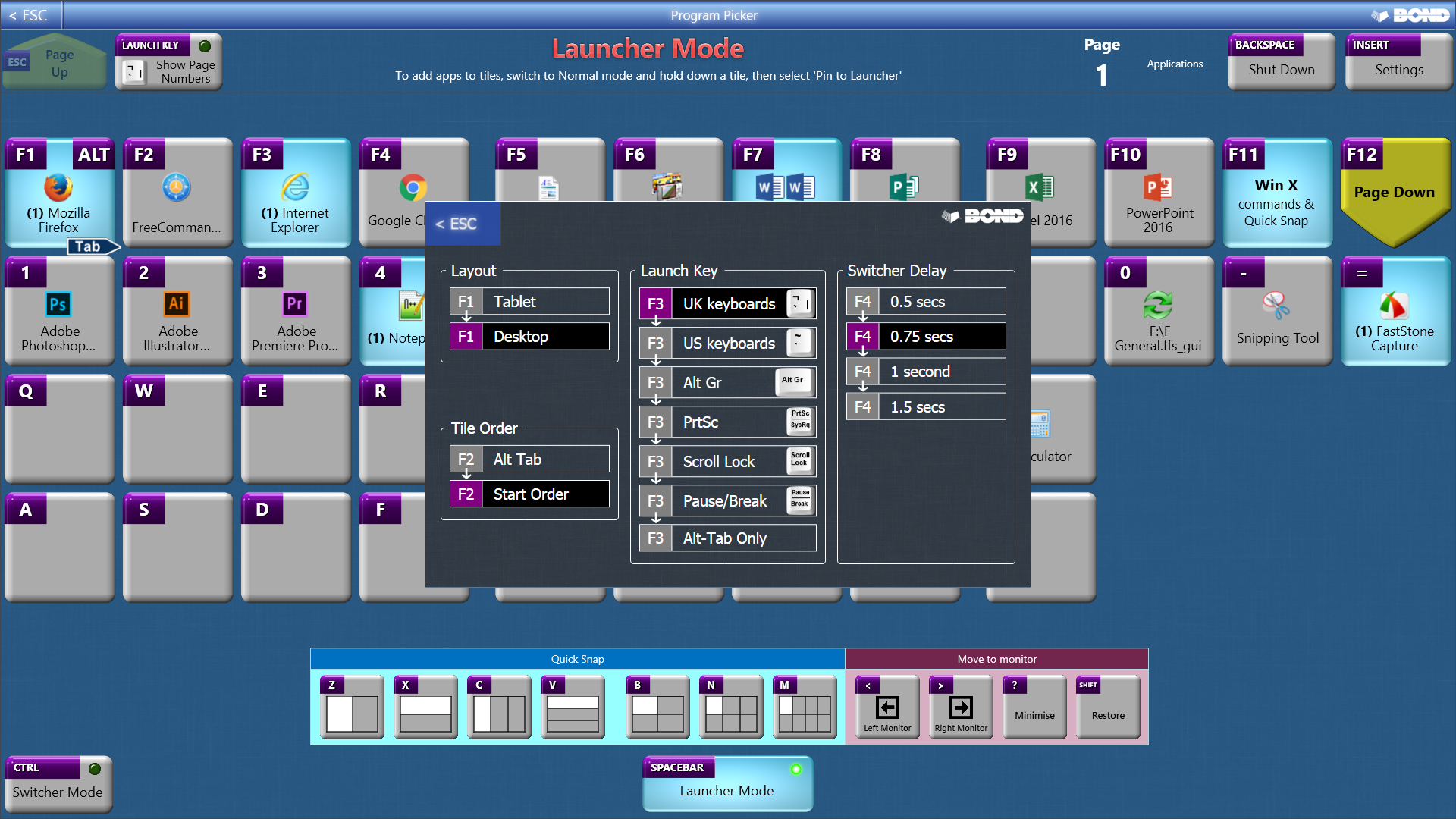The width and height of the screenshot is (1456, 819).
Task: Click the Left Monitor arrow icon
Action: 887,708
